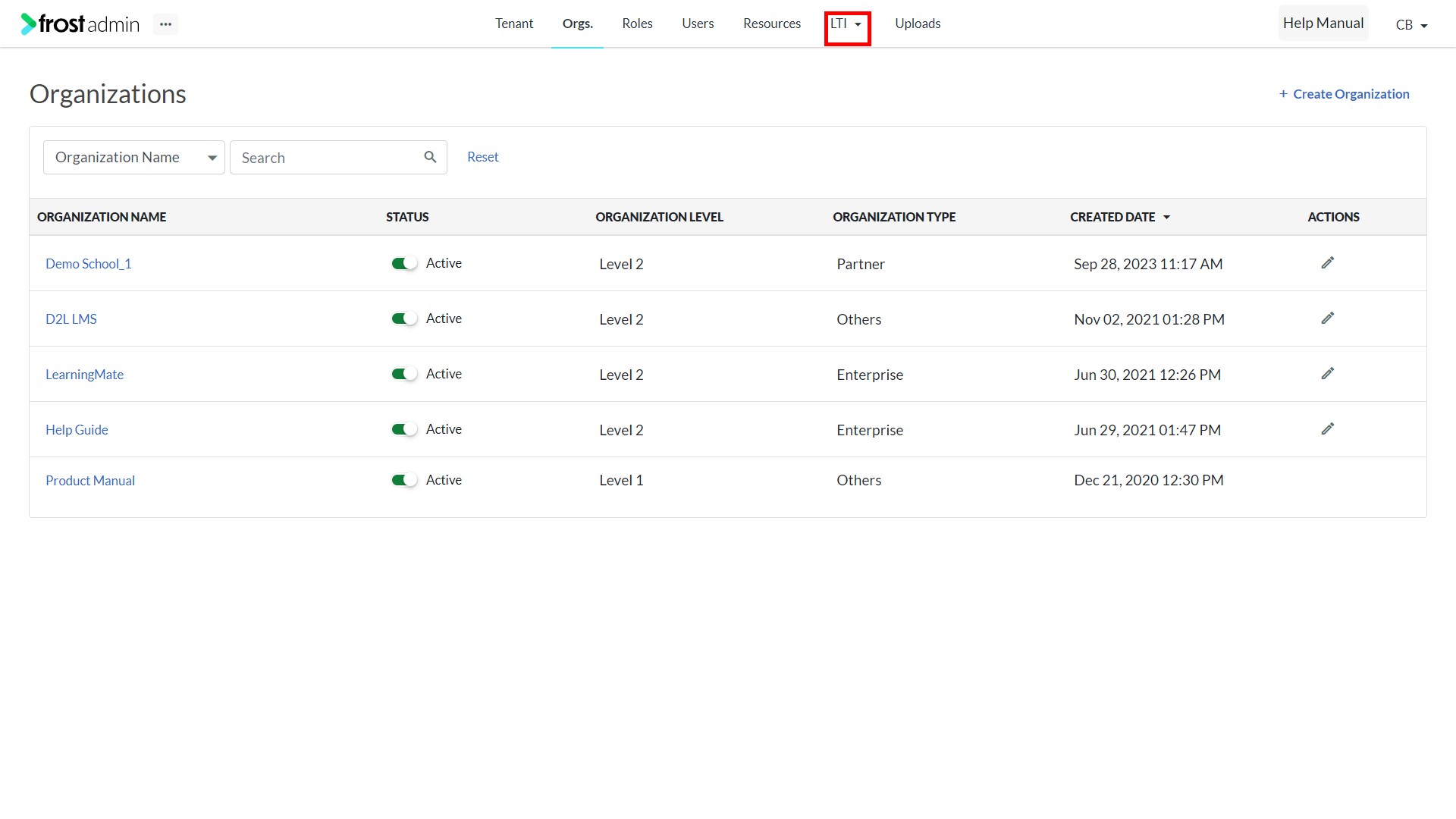The height and width of the screenshot is (819, 1456).
Task: Select 'Dec 21, 2020 12:30 PM' date cell
Action: tap(1149, 480)
